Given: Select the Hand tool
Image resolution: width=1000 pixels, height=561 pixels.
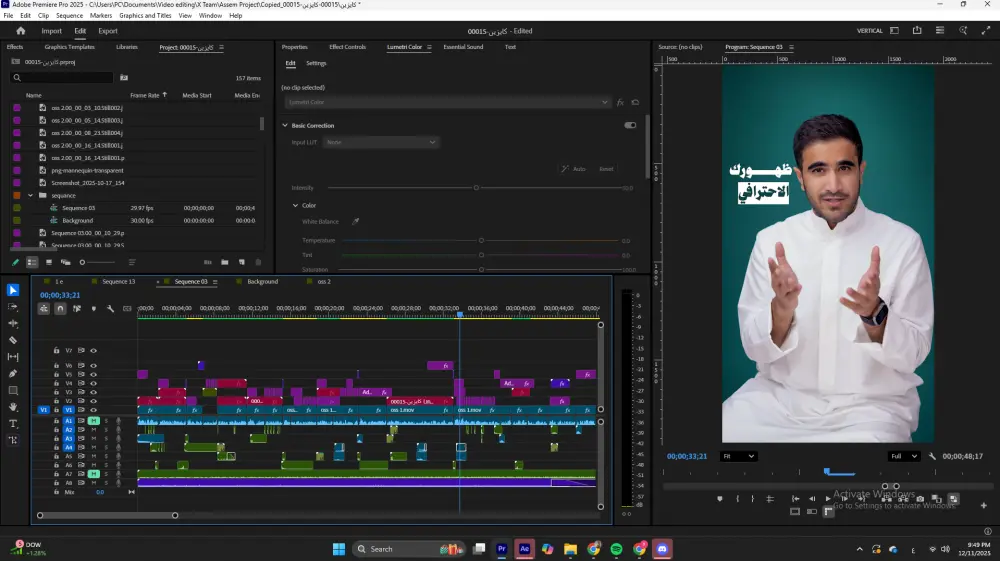Looking at the screenshot, I should tap(13, 407).
